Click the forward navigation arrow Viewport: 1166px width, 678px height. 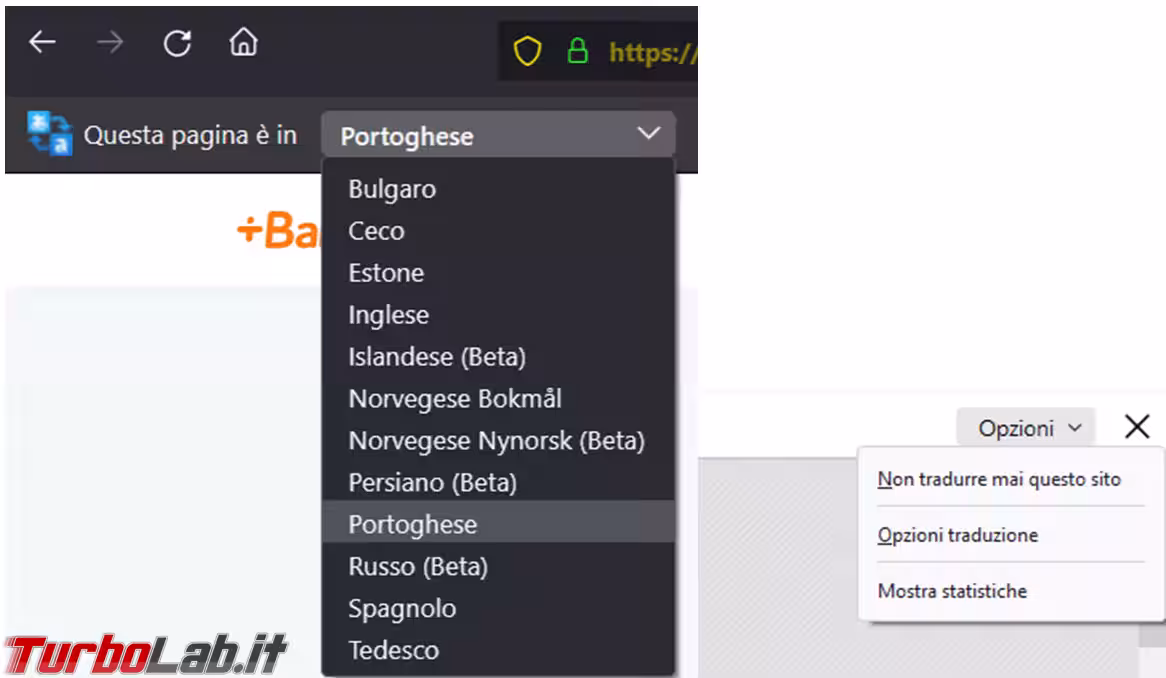click(x=110, y=43)
